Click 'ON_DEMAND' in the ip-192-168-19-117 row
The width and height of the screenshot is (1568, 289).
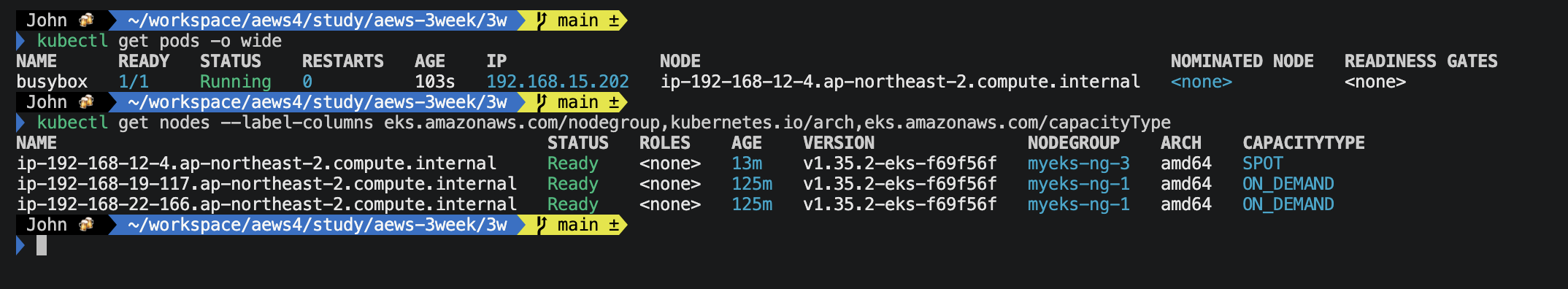(1288, 184)
